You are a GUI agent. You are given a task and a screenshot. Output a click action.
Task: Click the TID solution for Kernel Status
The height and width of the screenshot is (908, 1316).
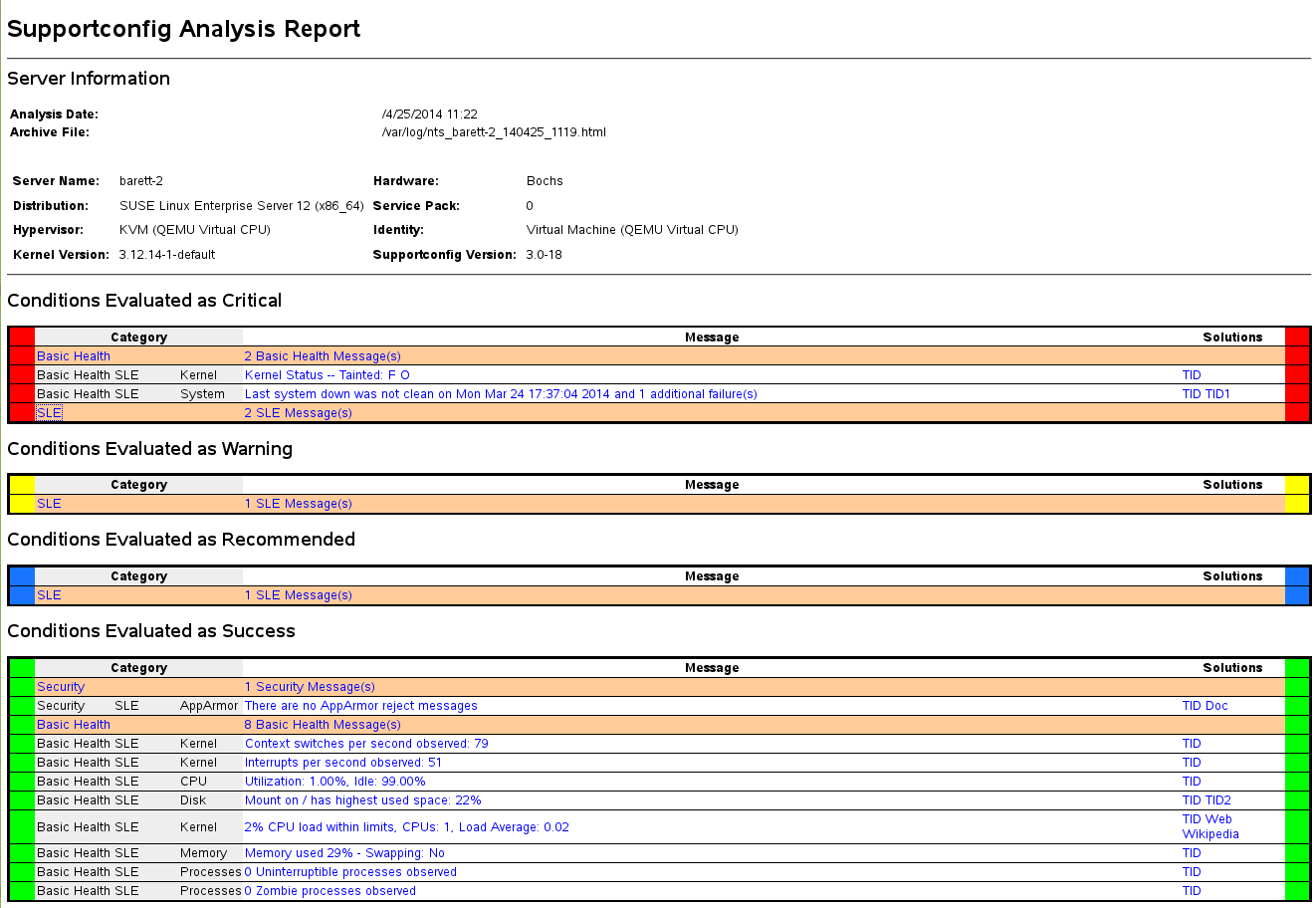1191,374
